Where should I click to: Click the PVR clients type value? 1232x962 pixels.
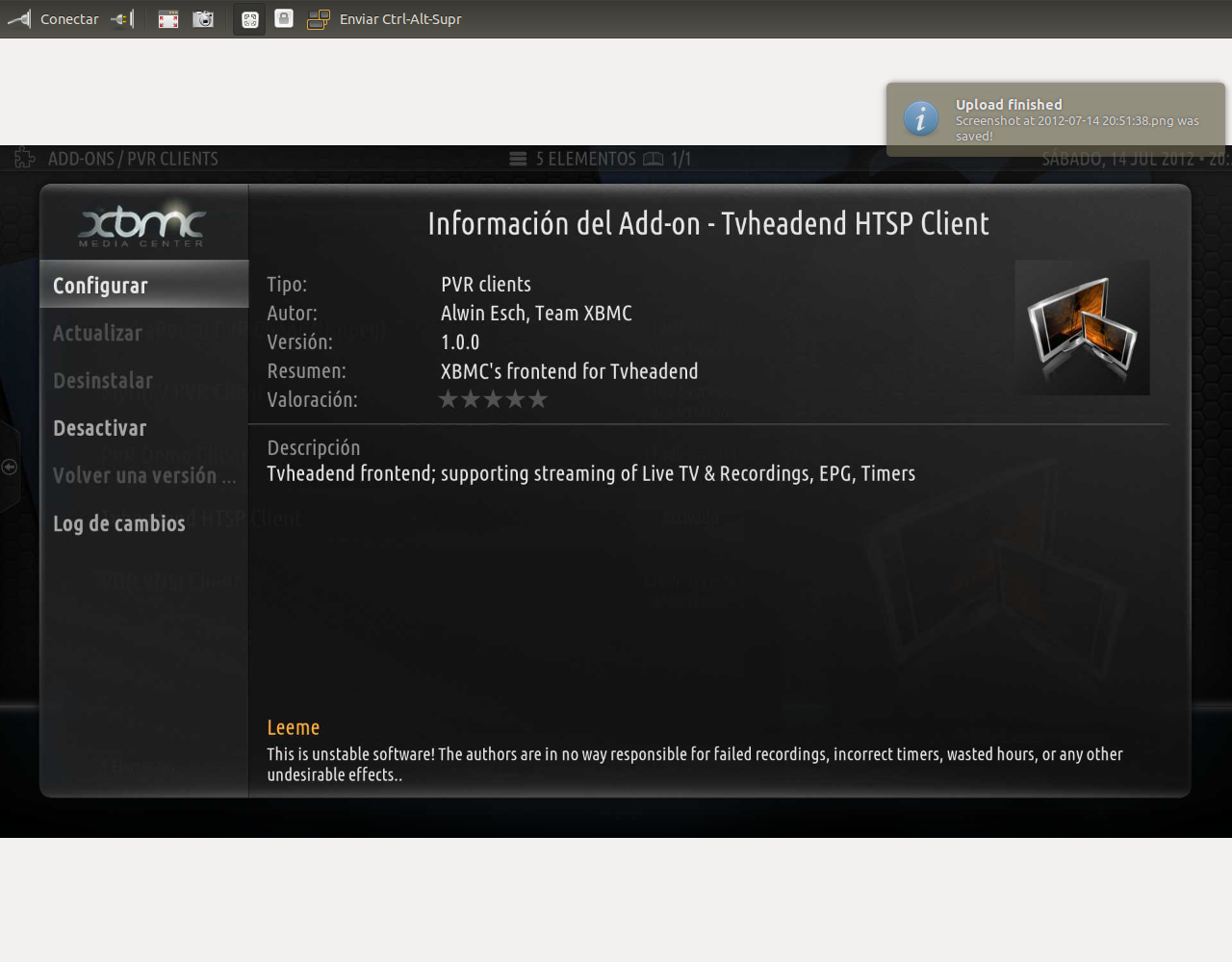click(486, 284)
